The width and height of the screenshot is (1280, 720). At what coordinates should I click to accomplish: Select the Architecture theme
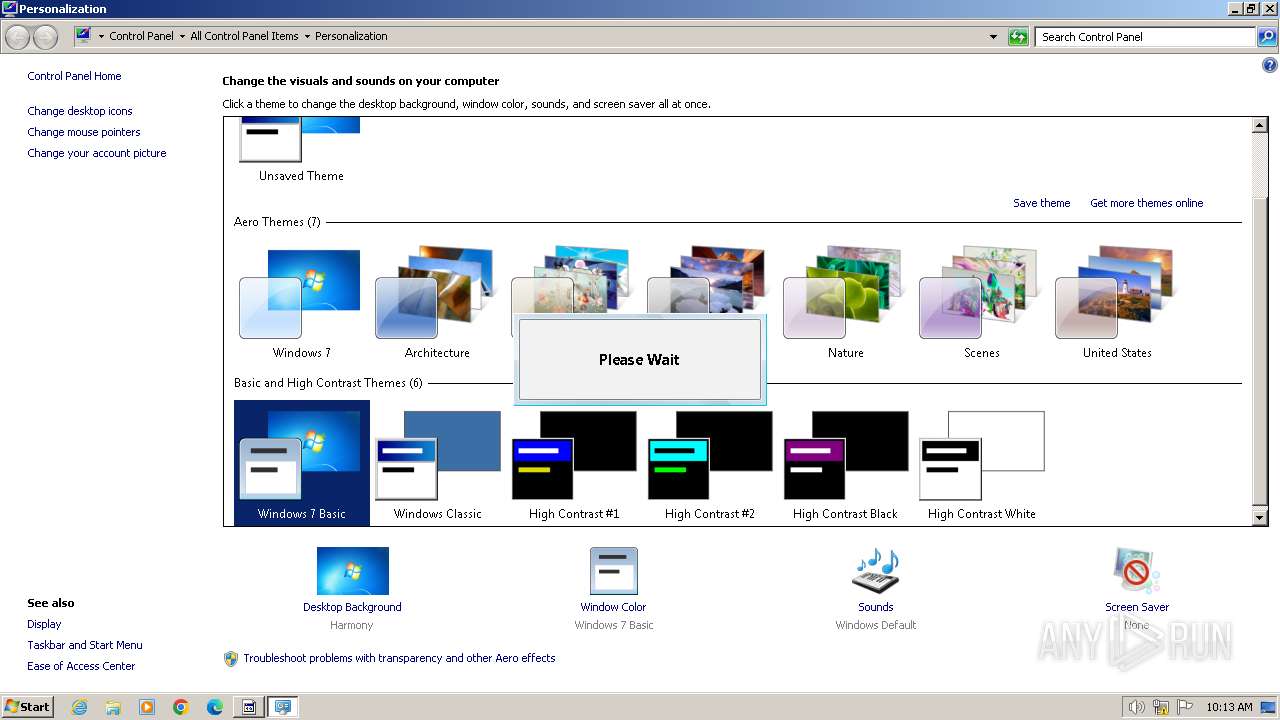coord(437,303)
